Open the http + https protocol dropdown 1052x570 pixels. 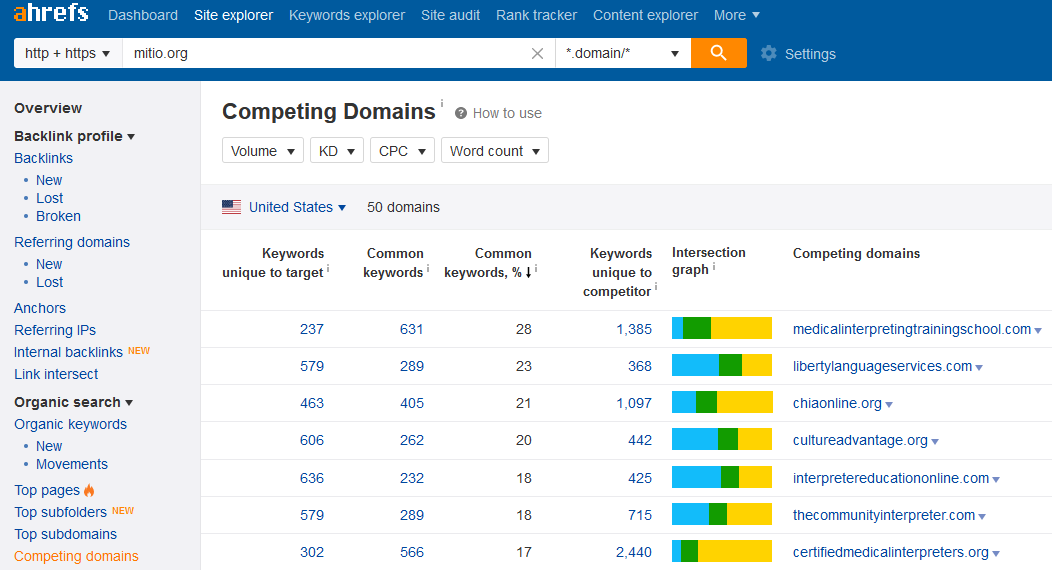click(68, 53)
